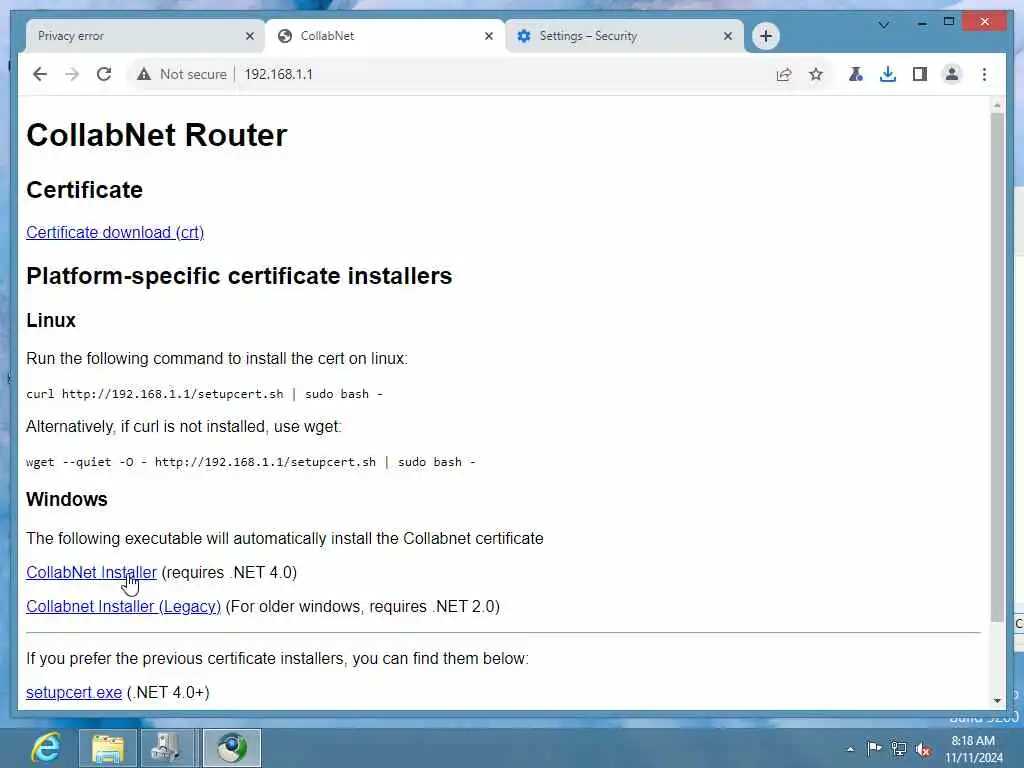The width and height of the screenshot is (1024, 768).
Task: Click the Chrome taskbar icon
Action: click(x=232, y=748)
